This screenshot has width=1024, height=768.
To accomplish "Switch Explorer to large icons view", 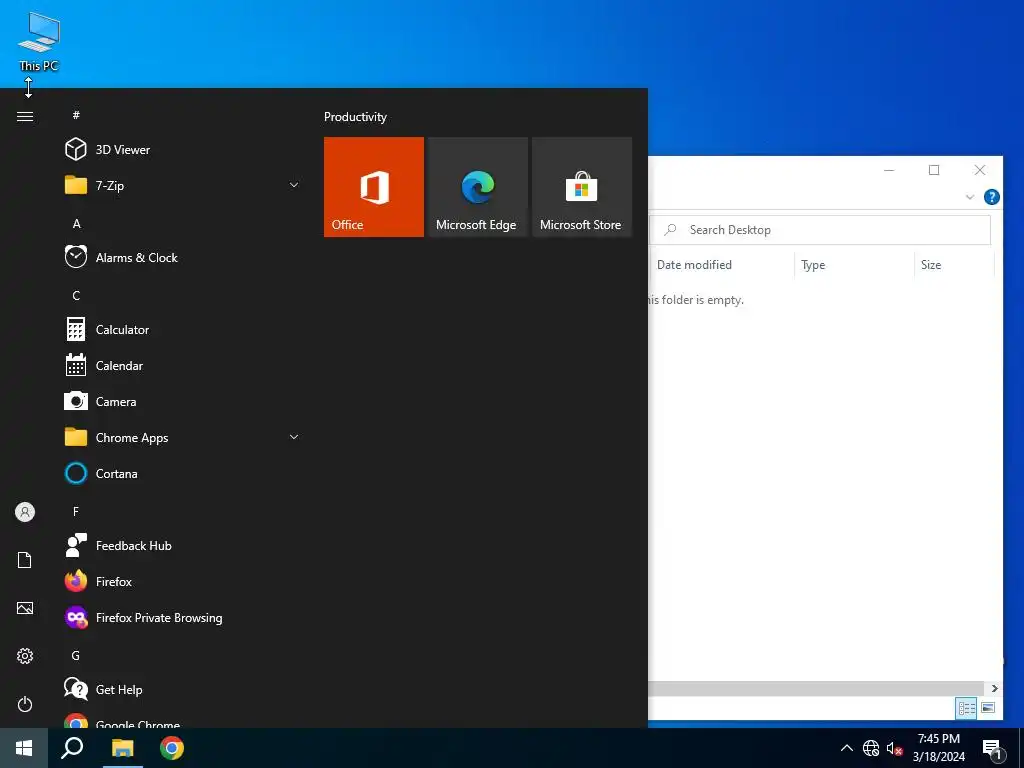I will pyautogui.click(x=988, y=708).
